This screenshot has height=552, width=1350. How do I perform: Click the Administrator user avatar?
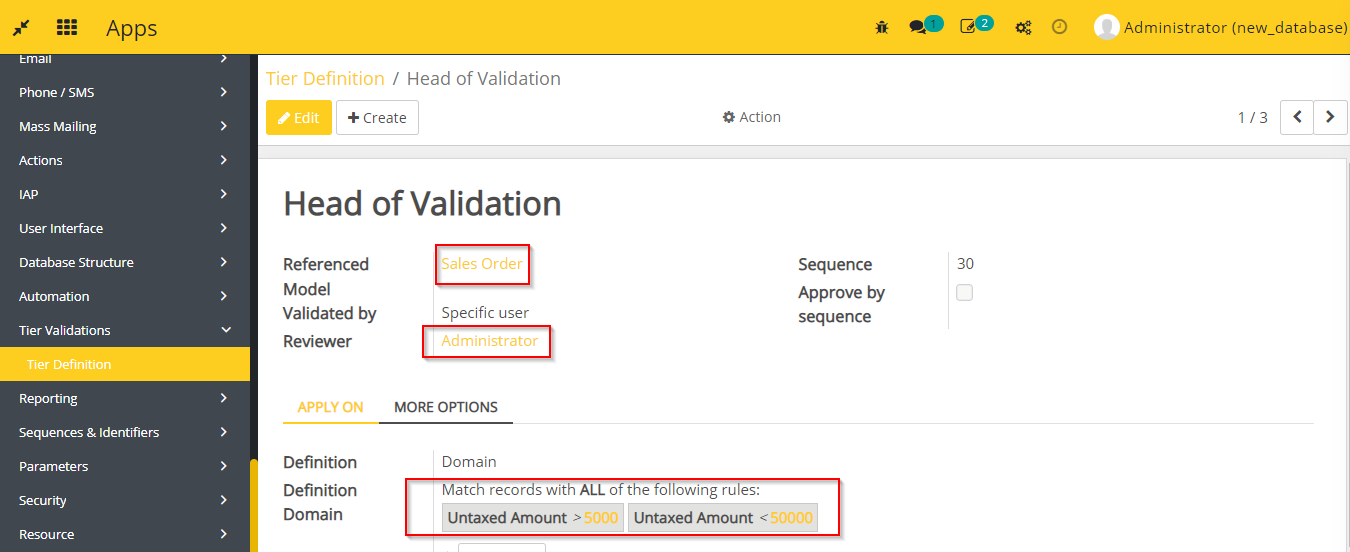tap(1106, 27)
